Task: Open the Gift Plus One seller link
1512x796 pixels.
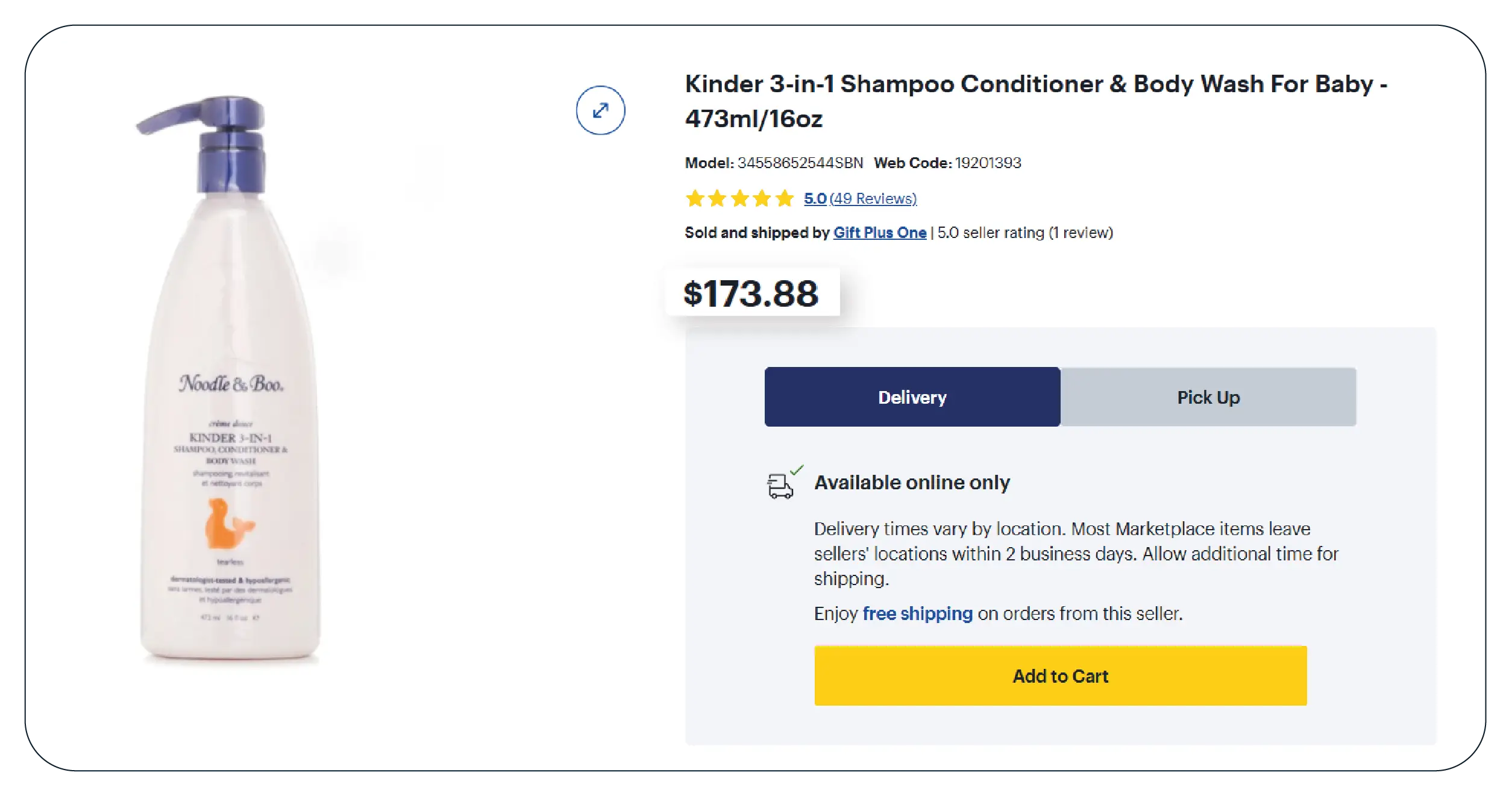Action: coord(879,233)
